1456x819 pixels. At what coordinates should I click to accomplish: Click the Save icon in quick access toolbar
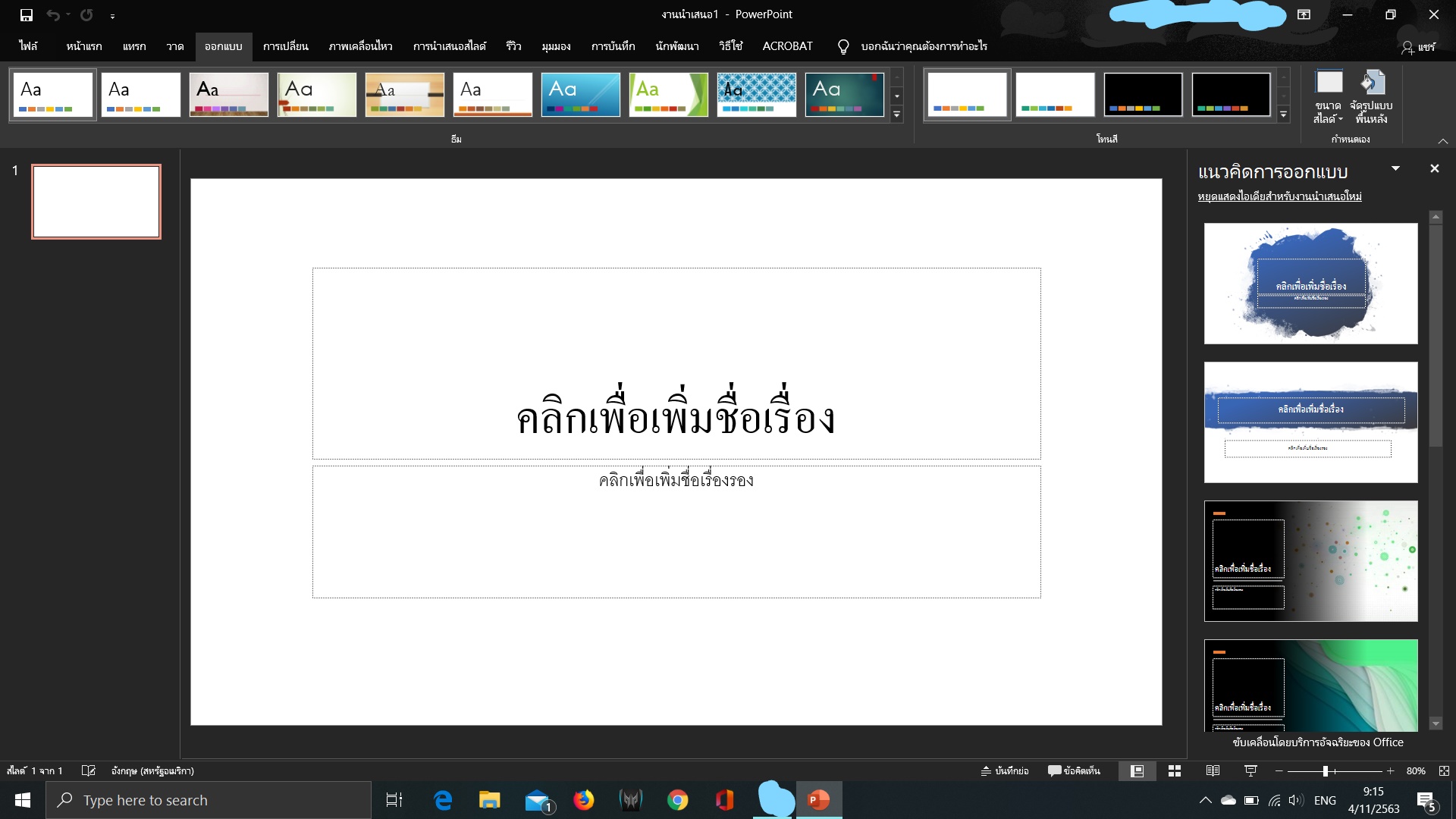coord(27,15)
